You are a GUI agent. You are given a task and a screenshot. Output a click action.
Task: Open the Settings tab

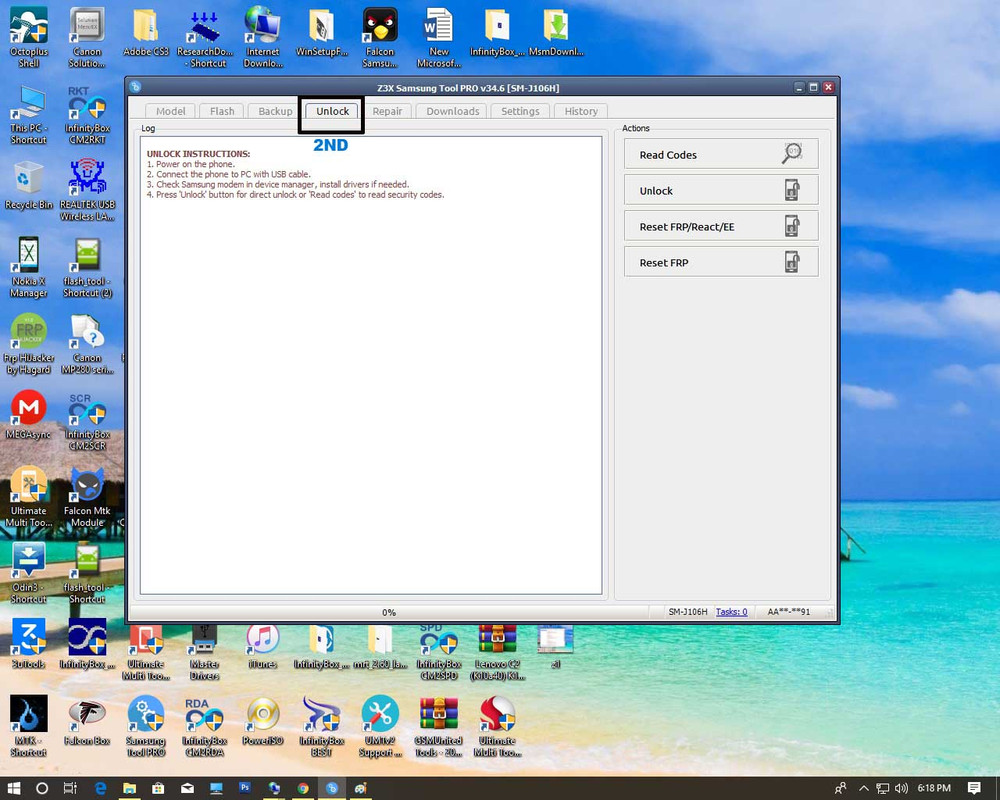coord(520,111)
